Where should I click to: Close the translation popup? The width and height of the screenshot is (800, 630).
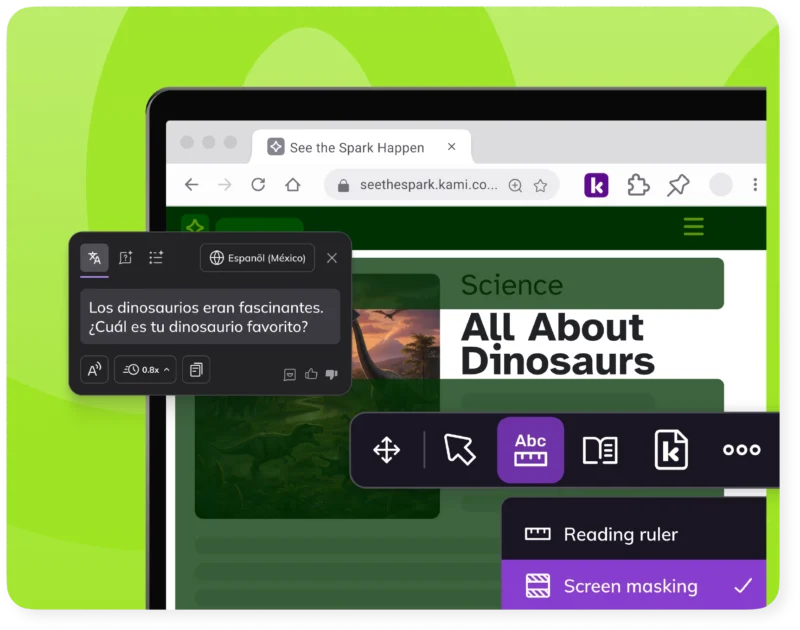(332, 258)
